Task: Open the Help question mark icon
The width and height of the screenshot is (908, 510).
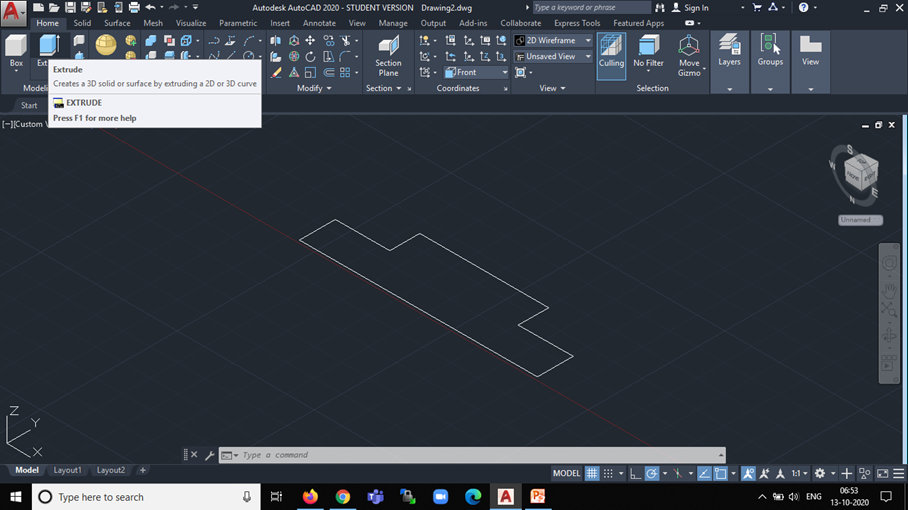Action: pyautogui.click(x=803, y=8)
